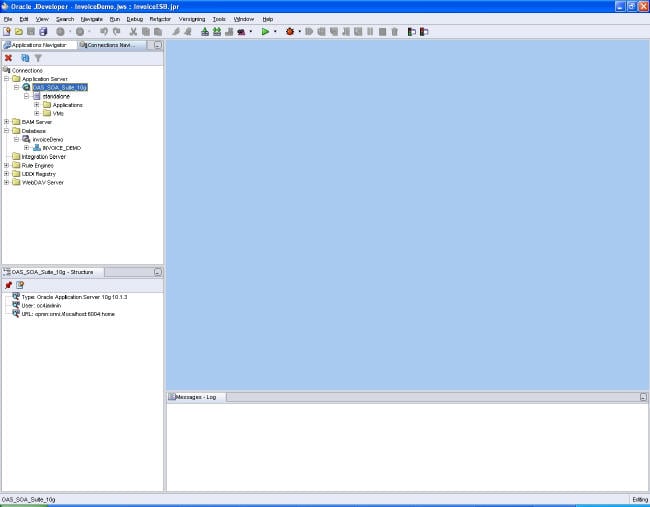Screen dimensions: 650x507
Task: Collapse the Application Server node
Action: point(6,78)
